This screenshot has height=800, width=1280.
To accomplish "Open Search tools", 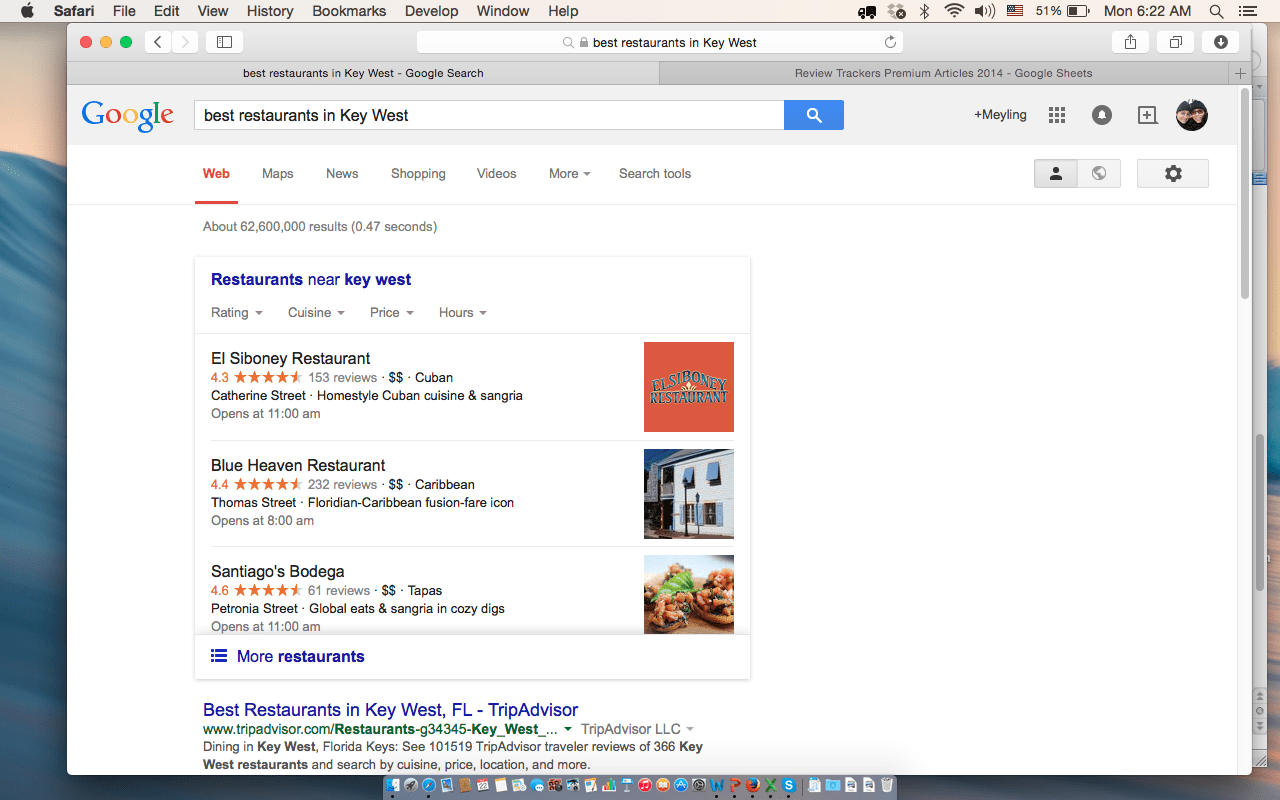I will [655, 173].
